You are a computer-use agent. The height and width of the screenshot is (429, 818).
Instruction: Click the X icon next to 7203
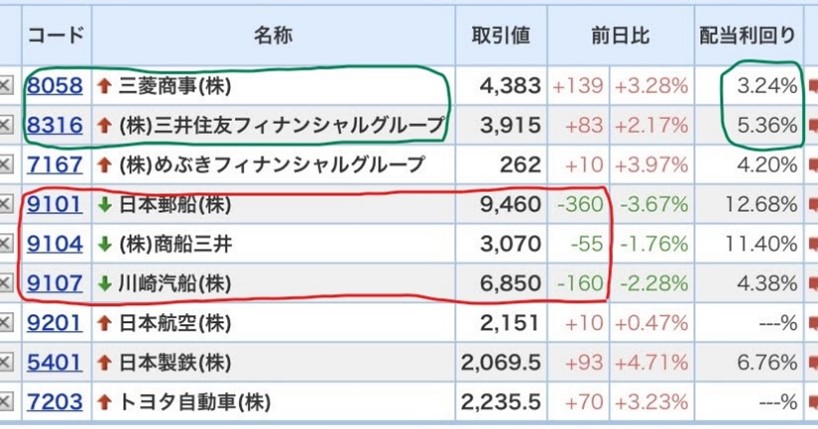click(x=5, y=403)
